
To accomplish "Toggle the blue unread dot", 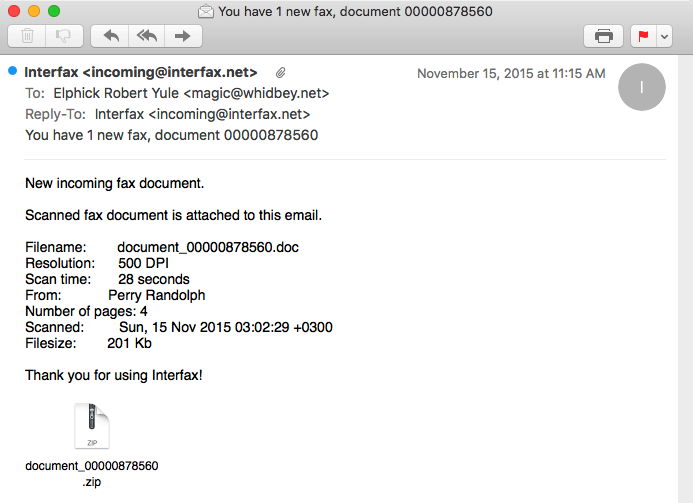I will pos(12,71).
